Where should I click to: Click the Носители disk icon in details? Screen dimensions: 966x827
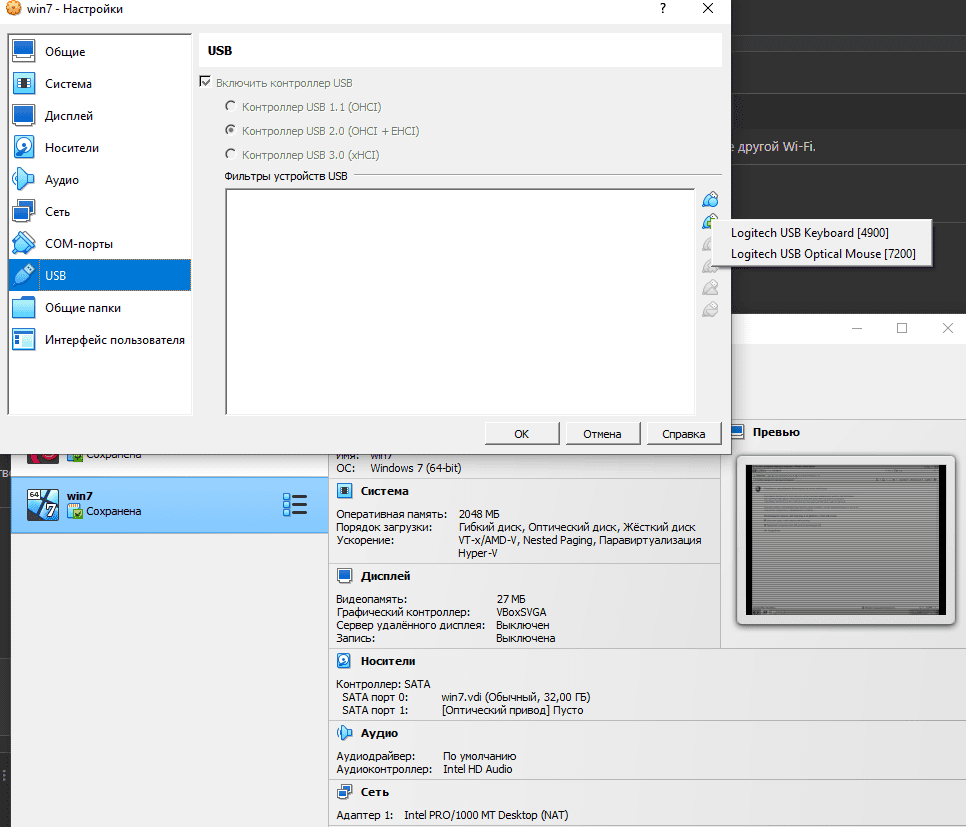pos(344,661)
